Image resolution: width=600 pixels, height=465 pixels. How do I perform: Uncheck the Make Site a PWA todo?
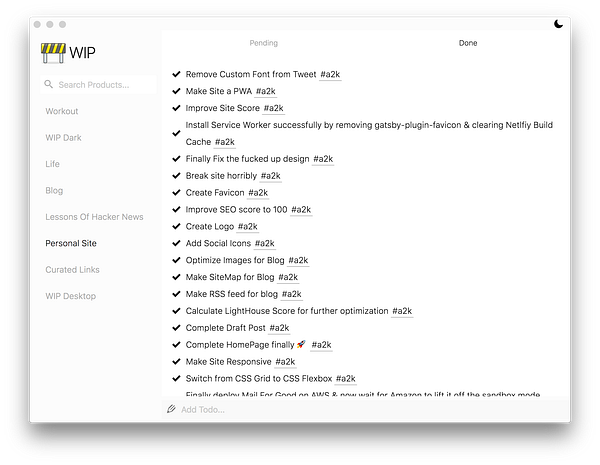176,91
